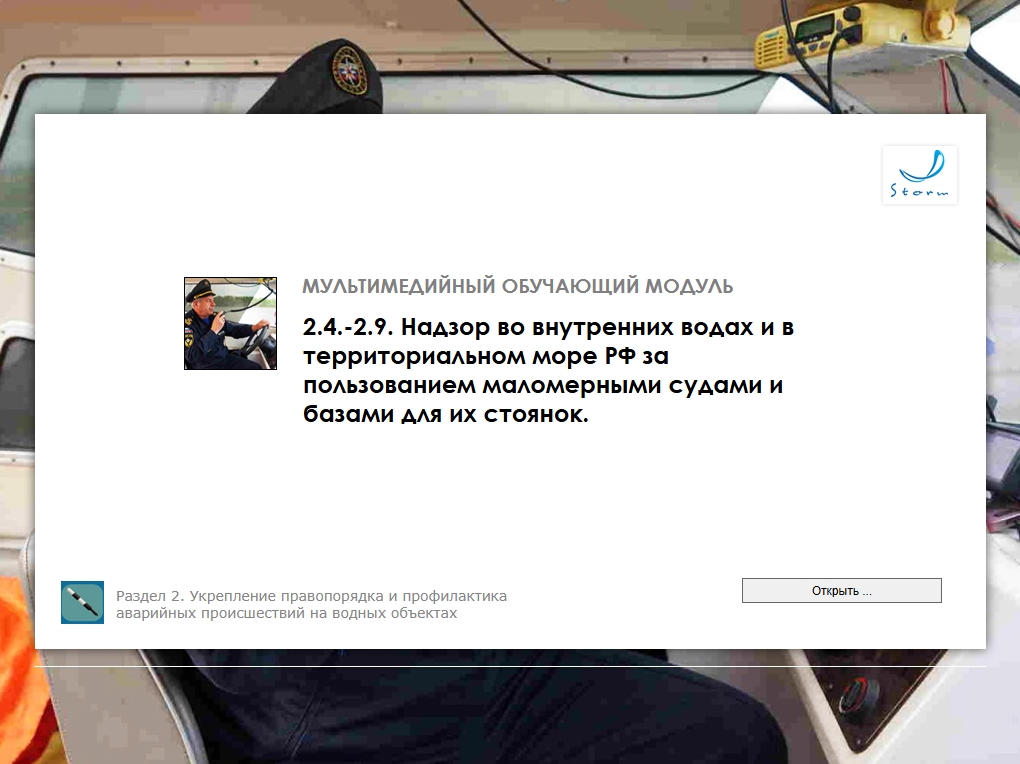
Task: Click the Открыть ... button
Action: tap(841, 590)
